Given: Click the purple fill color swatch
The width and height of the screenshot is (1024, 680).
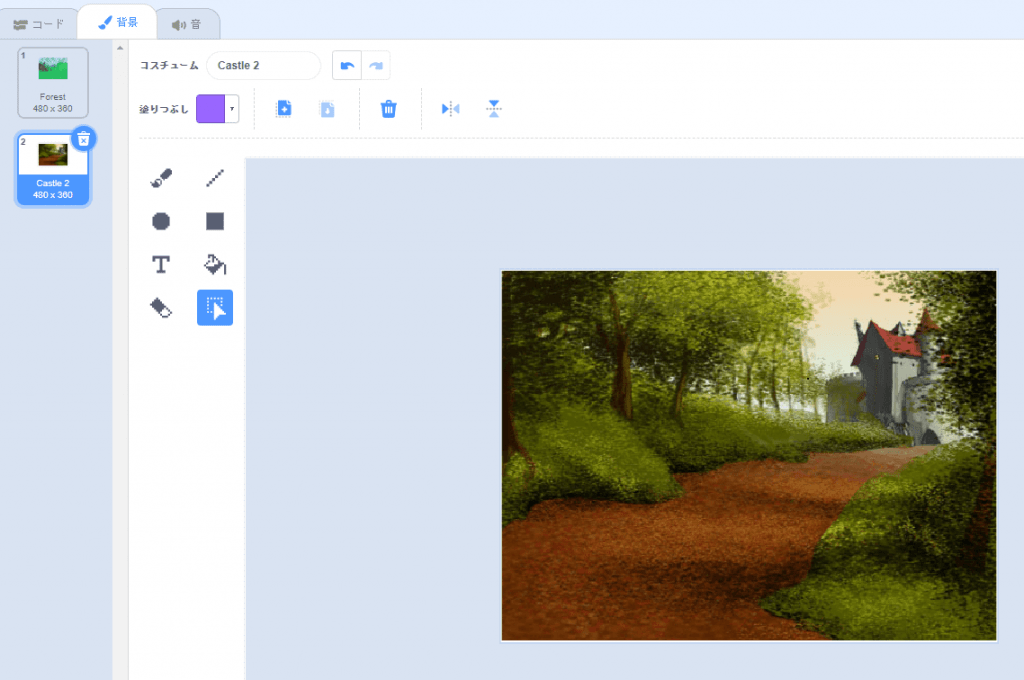Looking at the screenshot, I should (x=211, y=109).
